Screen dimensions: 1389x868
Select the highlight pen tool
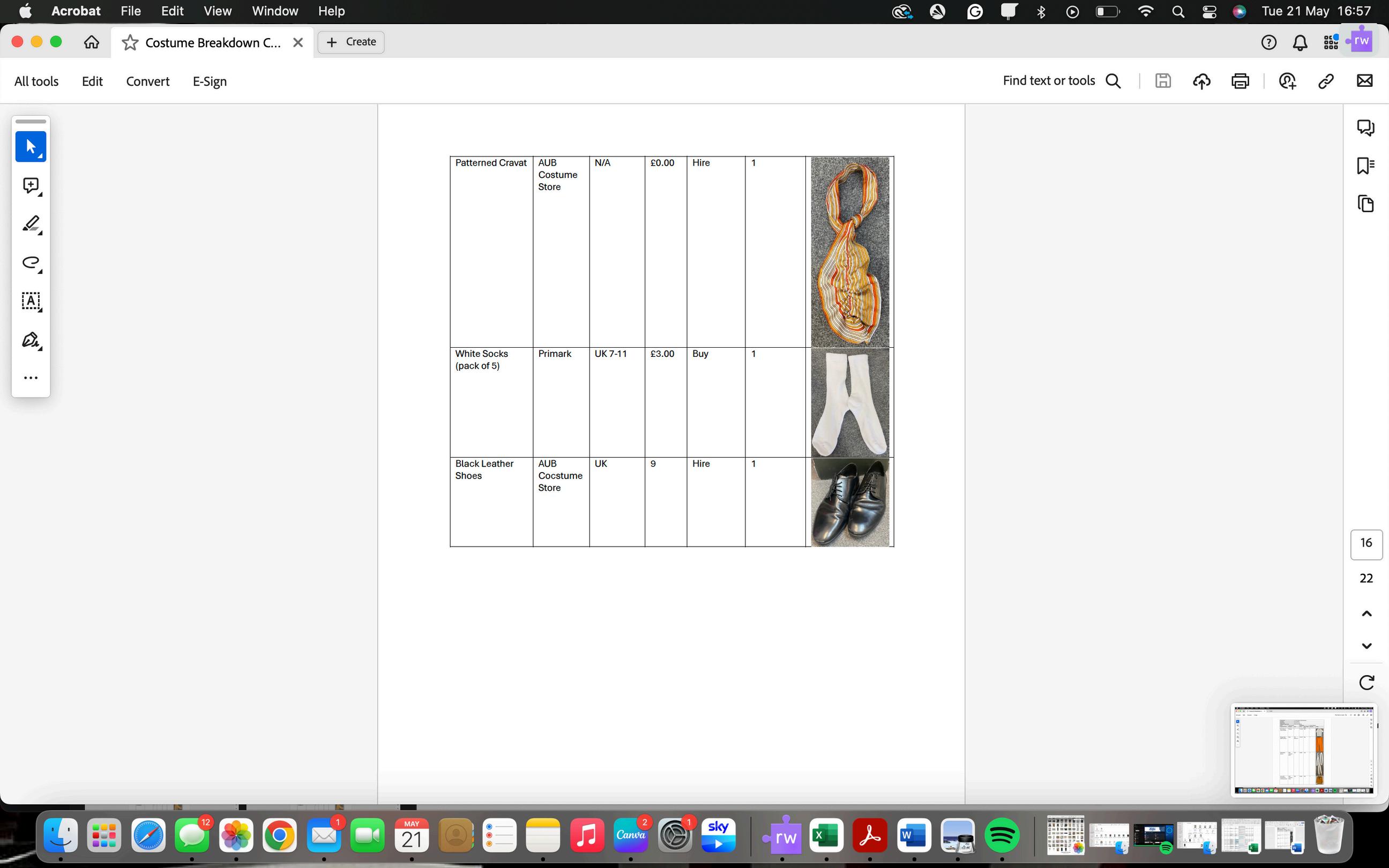point(31,224)
